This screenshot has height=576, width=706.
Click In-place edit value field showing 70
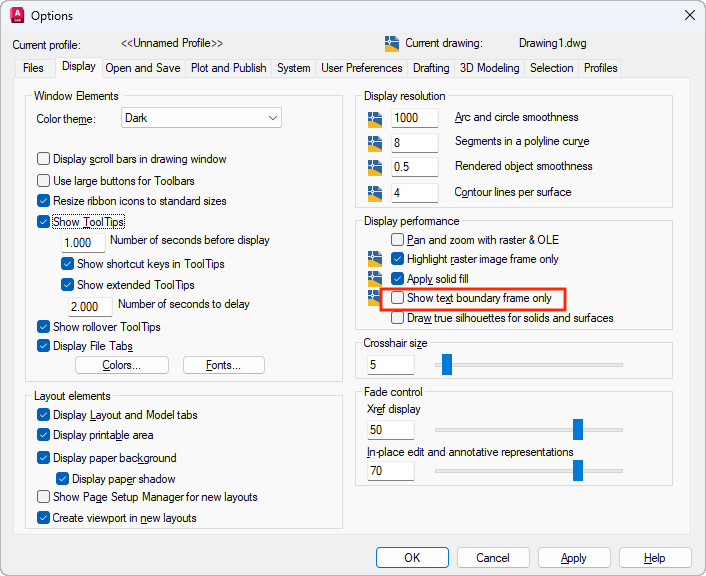(x=391, y=471)
